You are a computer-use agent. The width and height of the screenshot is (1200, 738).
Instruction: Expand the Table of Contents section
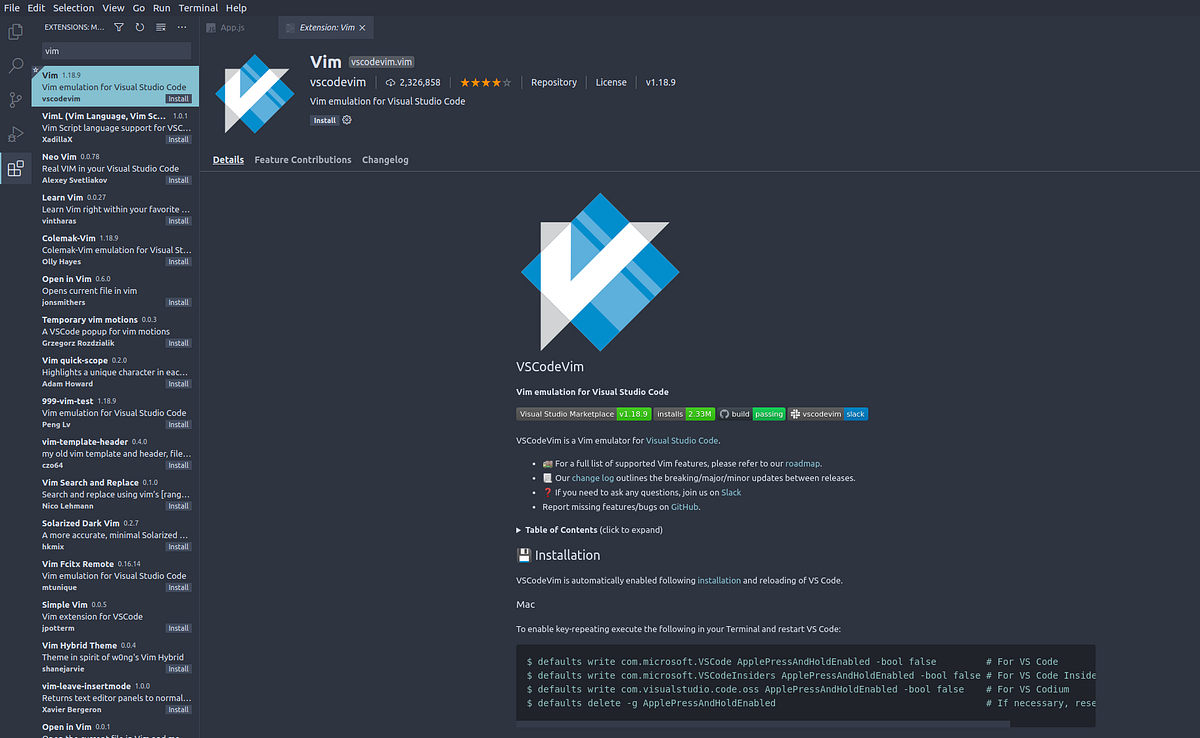[x=559, y=529]
